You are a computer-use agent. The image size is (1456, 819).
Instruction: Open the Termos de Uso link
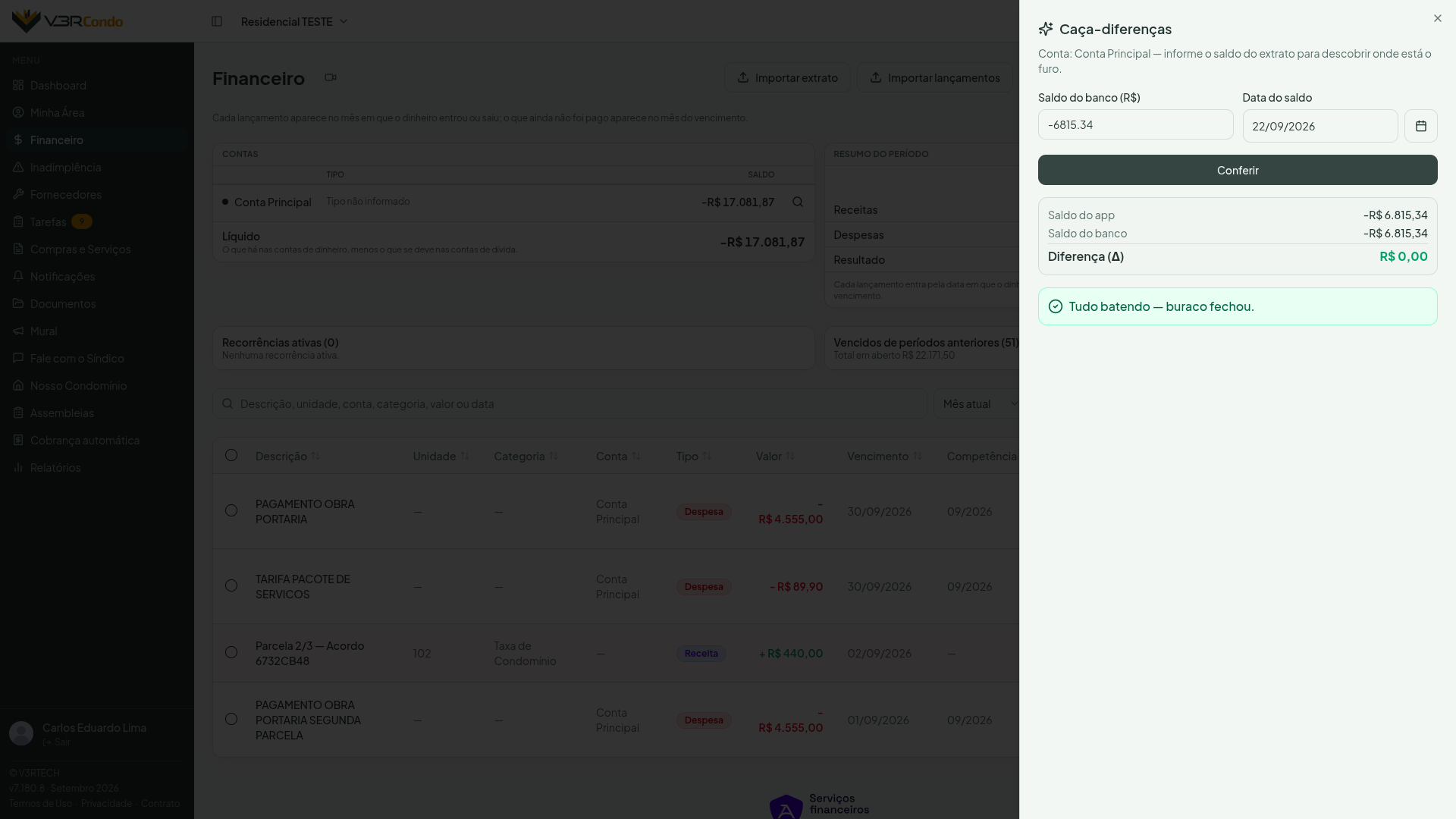(x=41, y=803)
